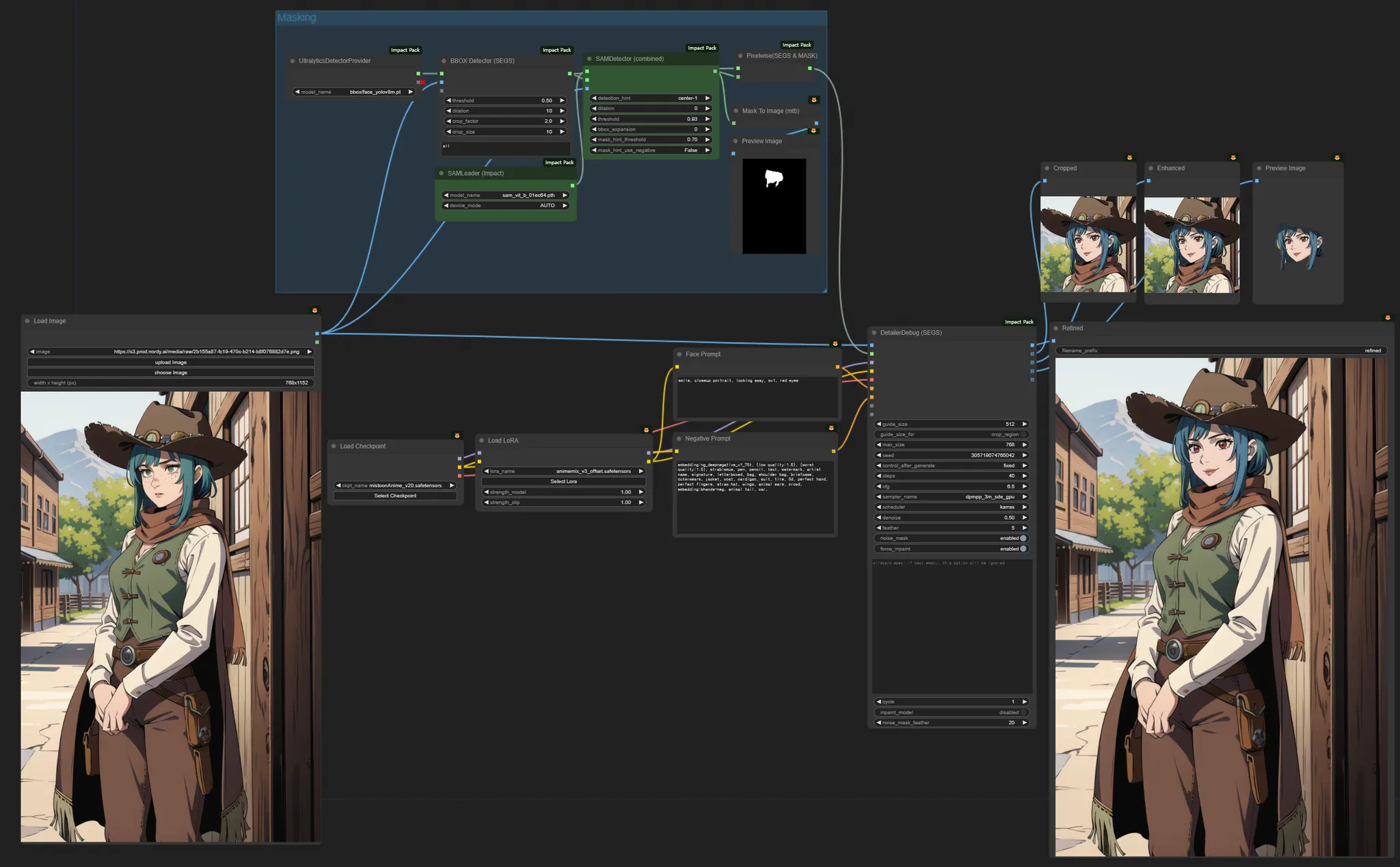Click the collapse dot on UltralyticsDetectorProvider node

pyautogui.click(x=293, y=61)
